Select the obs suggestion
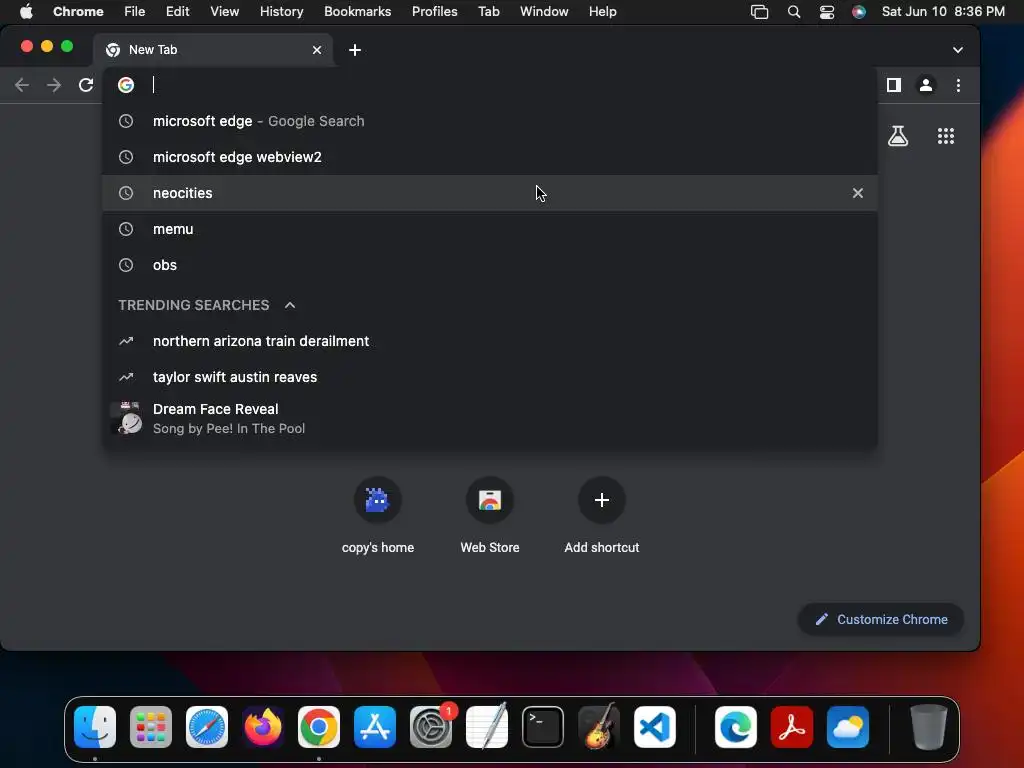Viewport: 1024px width, 768px height. [x=490, y=264]
